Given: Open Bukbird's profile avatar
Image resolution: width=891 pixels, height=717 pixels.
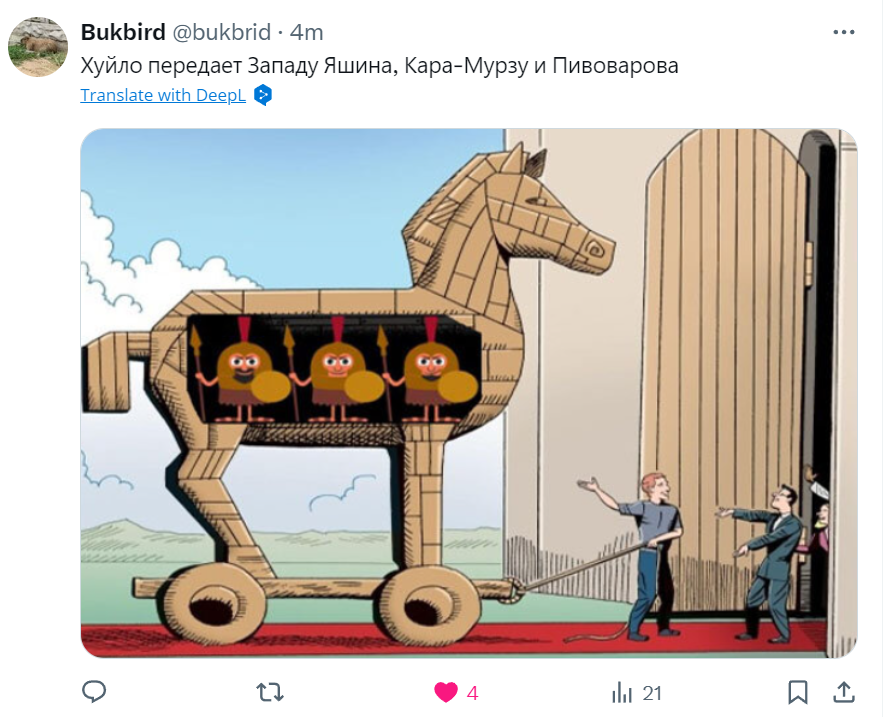Looking at the screenshot, I should [38, 47].
